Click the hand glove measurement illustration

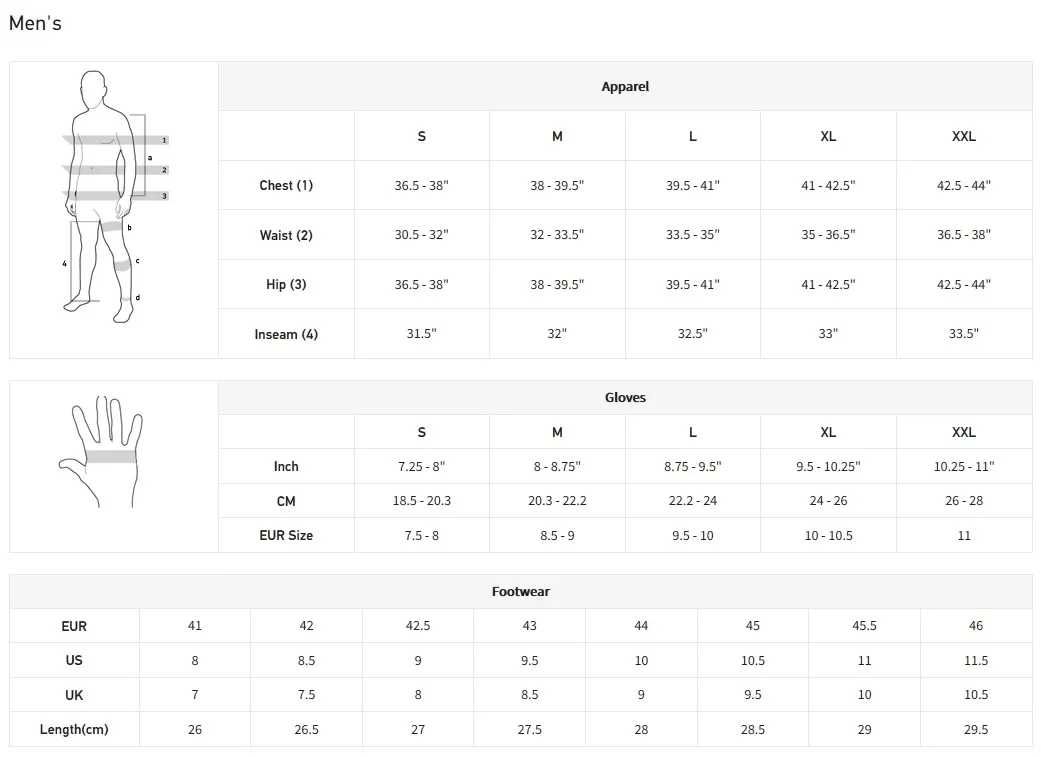(x=101, y=452)
